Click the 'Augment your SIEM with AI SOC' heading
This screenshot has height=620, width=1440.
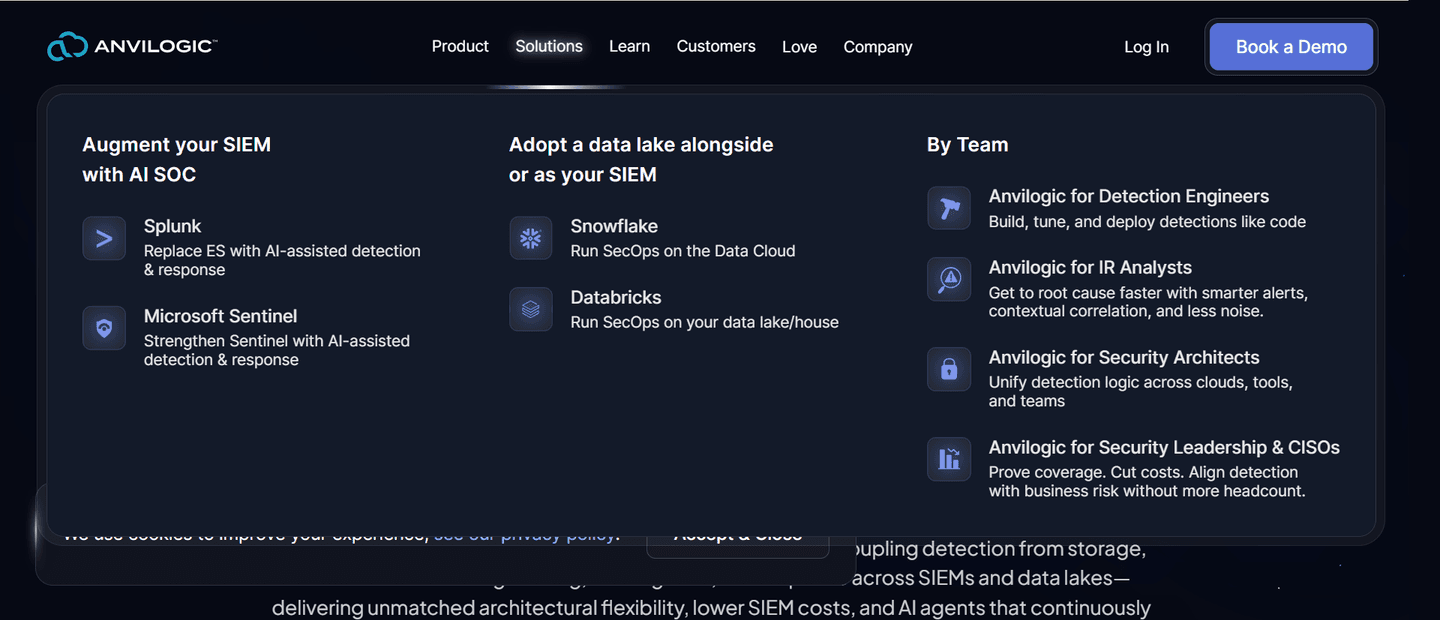(176, 159)
